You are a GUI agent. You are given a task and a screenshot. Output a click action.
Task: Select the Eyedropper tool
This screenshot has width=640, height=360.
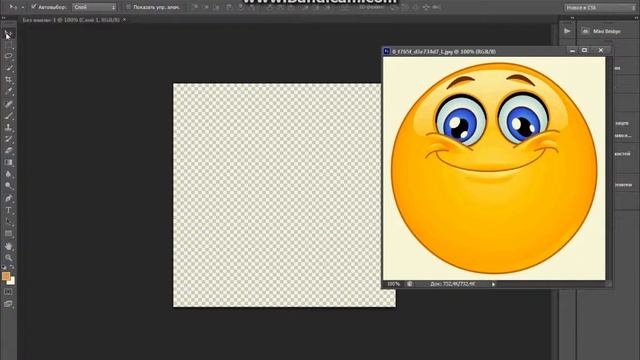click(x=9, y=91)
